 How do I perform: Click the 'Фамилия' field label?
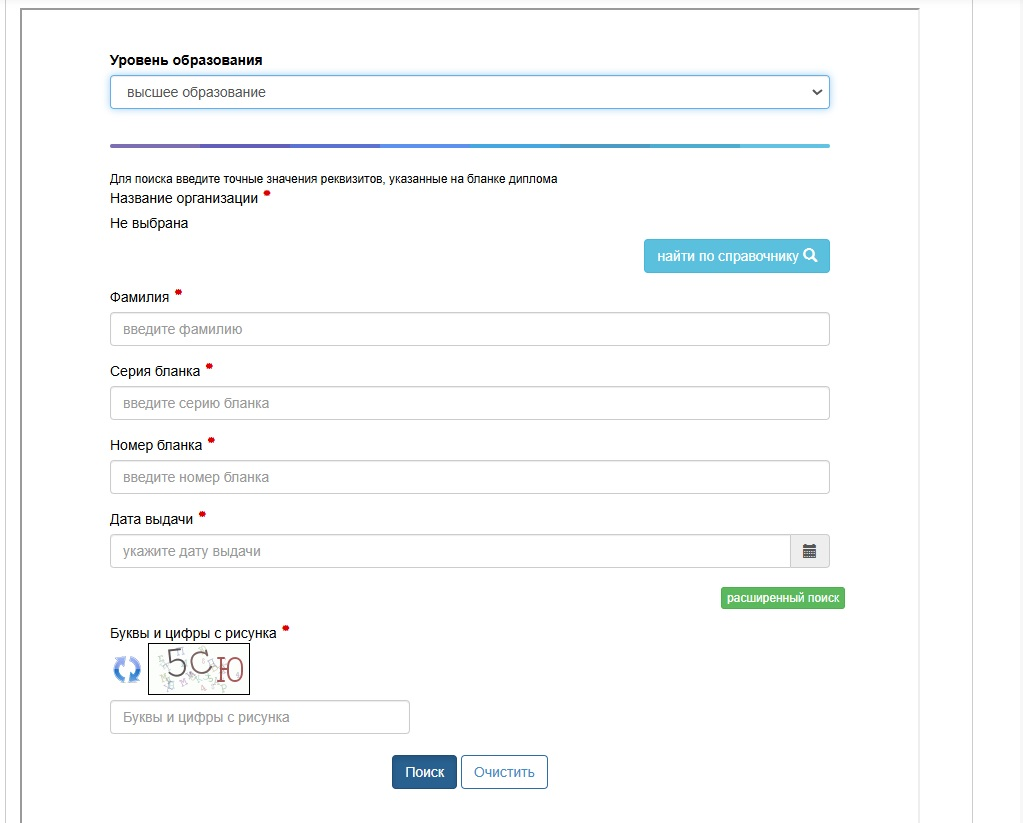click(x=140, y=297)
